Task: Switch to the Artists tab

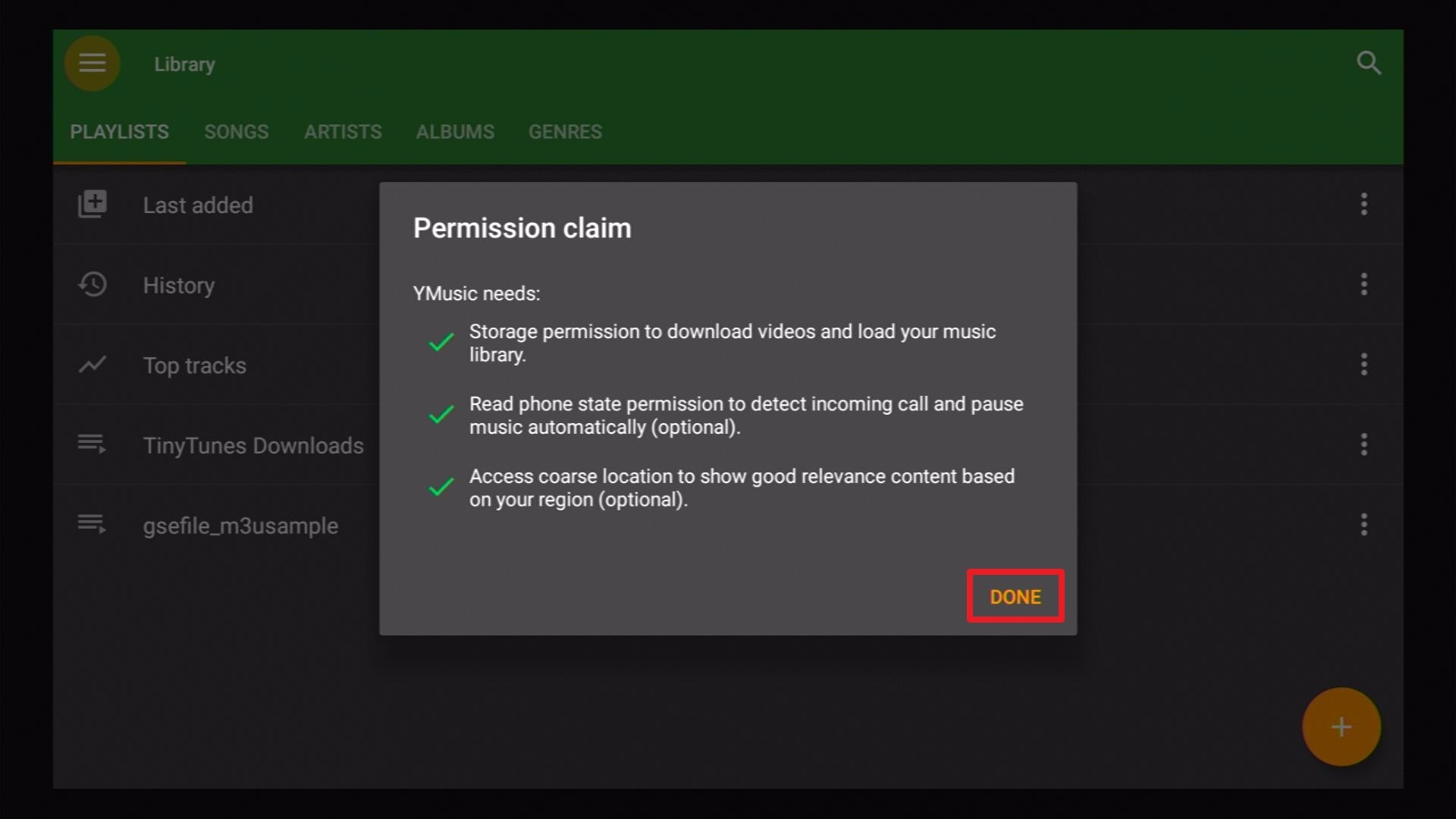Action: (x=343, y=132)
